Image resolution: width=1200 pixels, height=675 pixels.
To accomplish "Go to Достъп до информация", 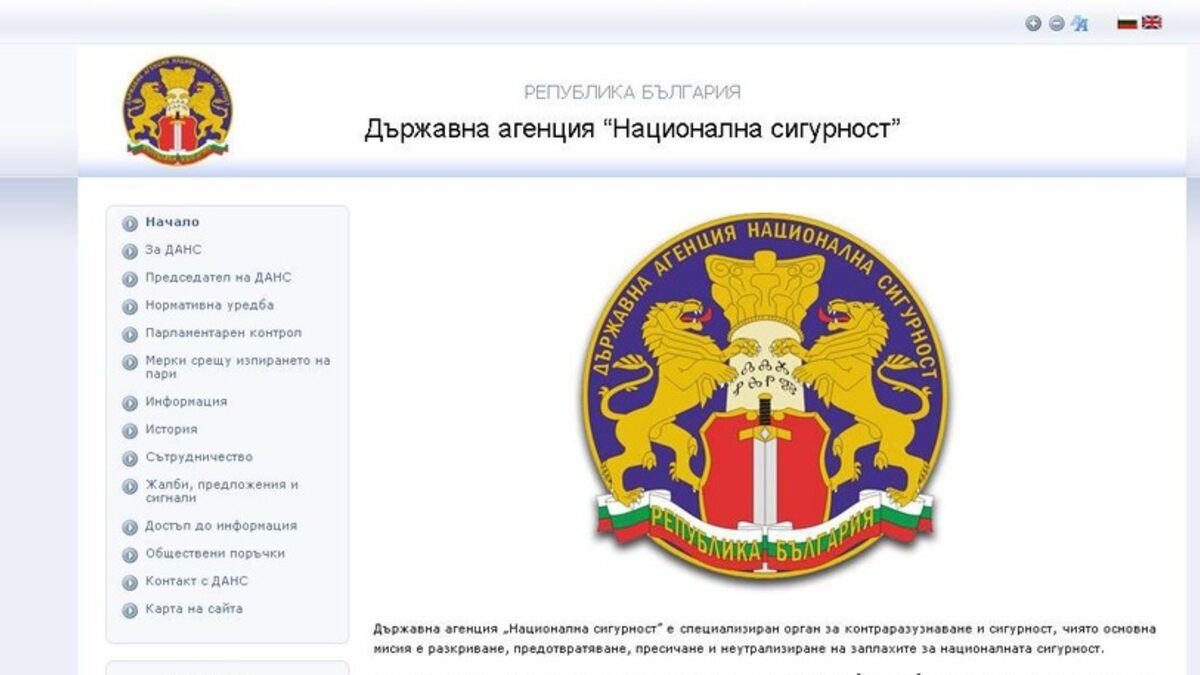I will pyautogui.click(x=221, y=525).
